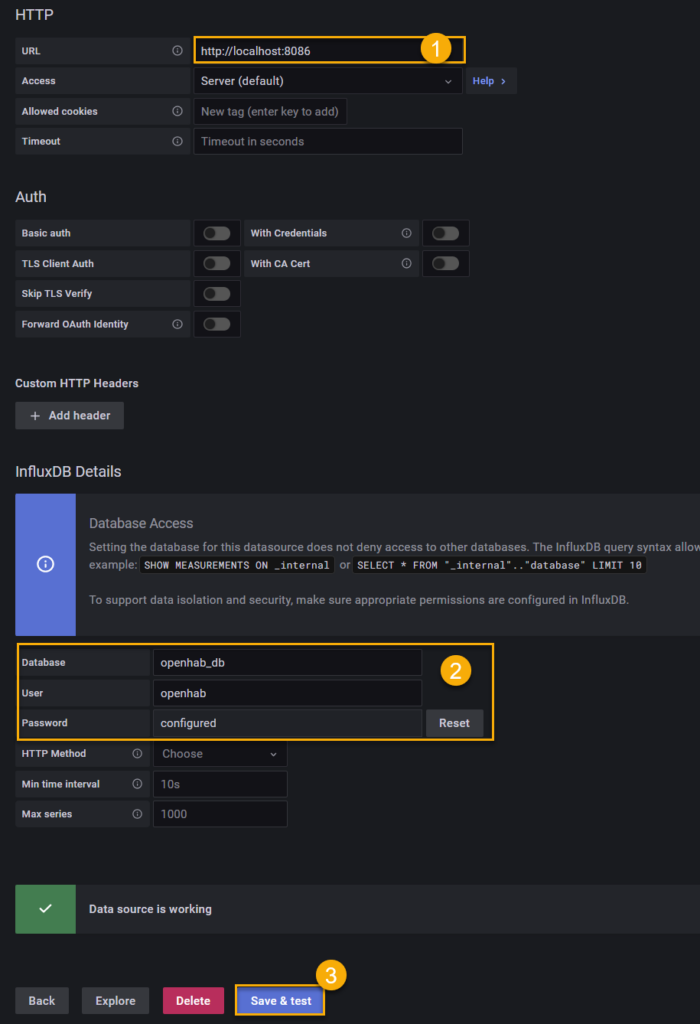This screenshot has width=700, height=1024.
Task: Click the Max series 1000 field
Action: pos(220,814)
